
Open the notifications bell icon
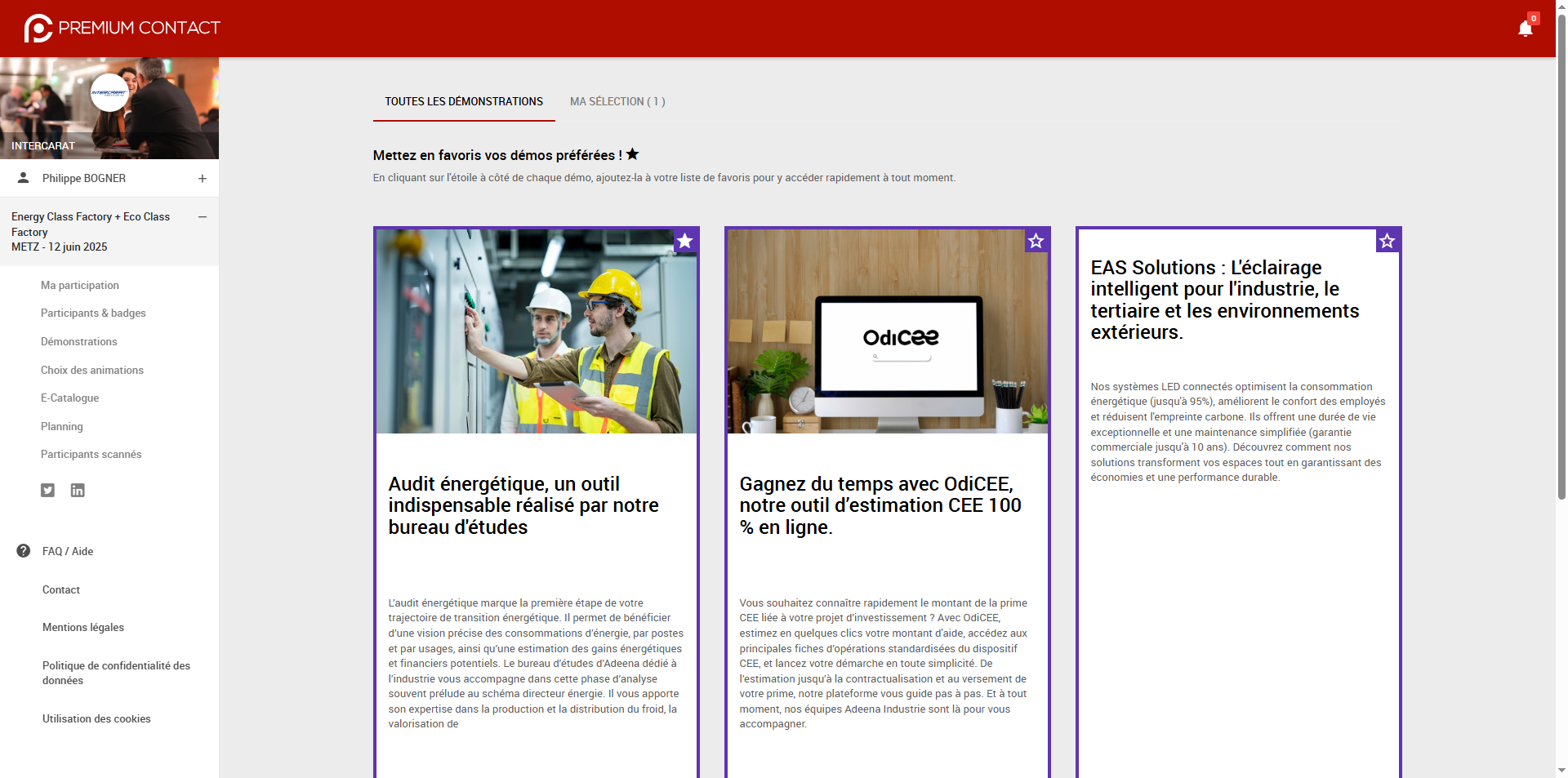[x=1525, y=29]
